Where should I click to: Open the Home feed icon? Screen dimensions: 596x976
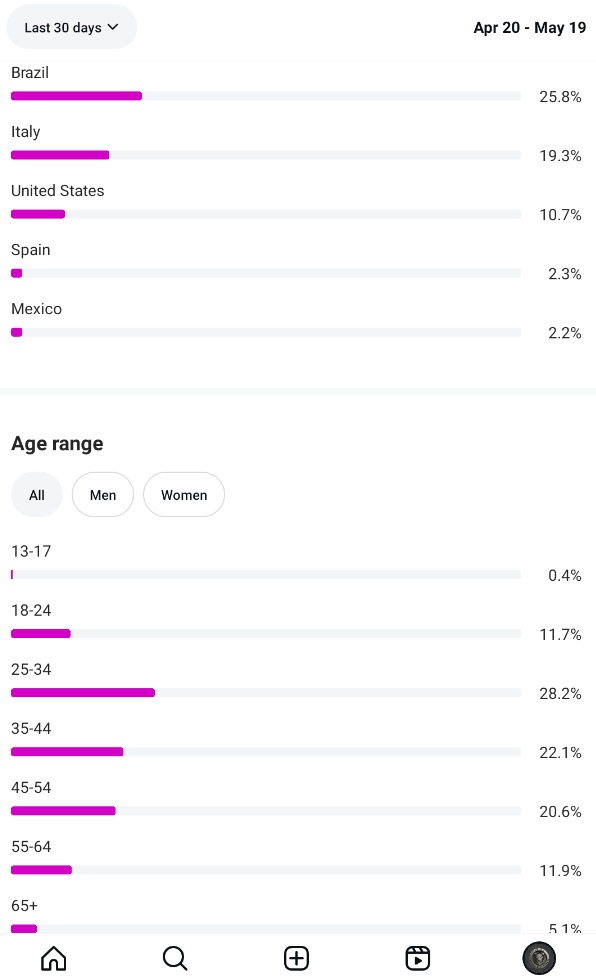click(x=54, y=958)
